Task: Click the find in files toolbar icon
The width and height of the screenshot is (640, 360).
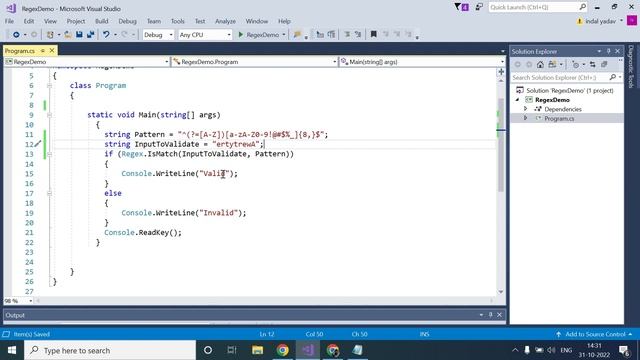Action: tap(297, 35)
